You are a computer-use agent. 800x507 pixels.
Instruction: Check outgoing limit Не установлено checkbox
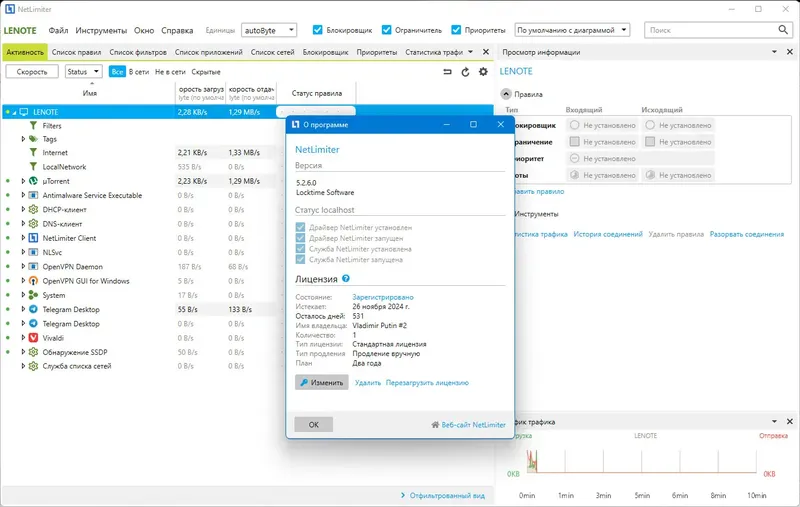[650, 142]
